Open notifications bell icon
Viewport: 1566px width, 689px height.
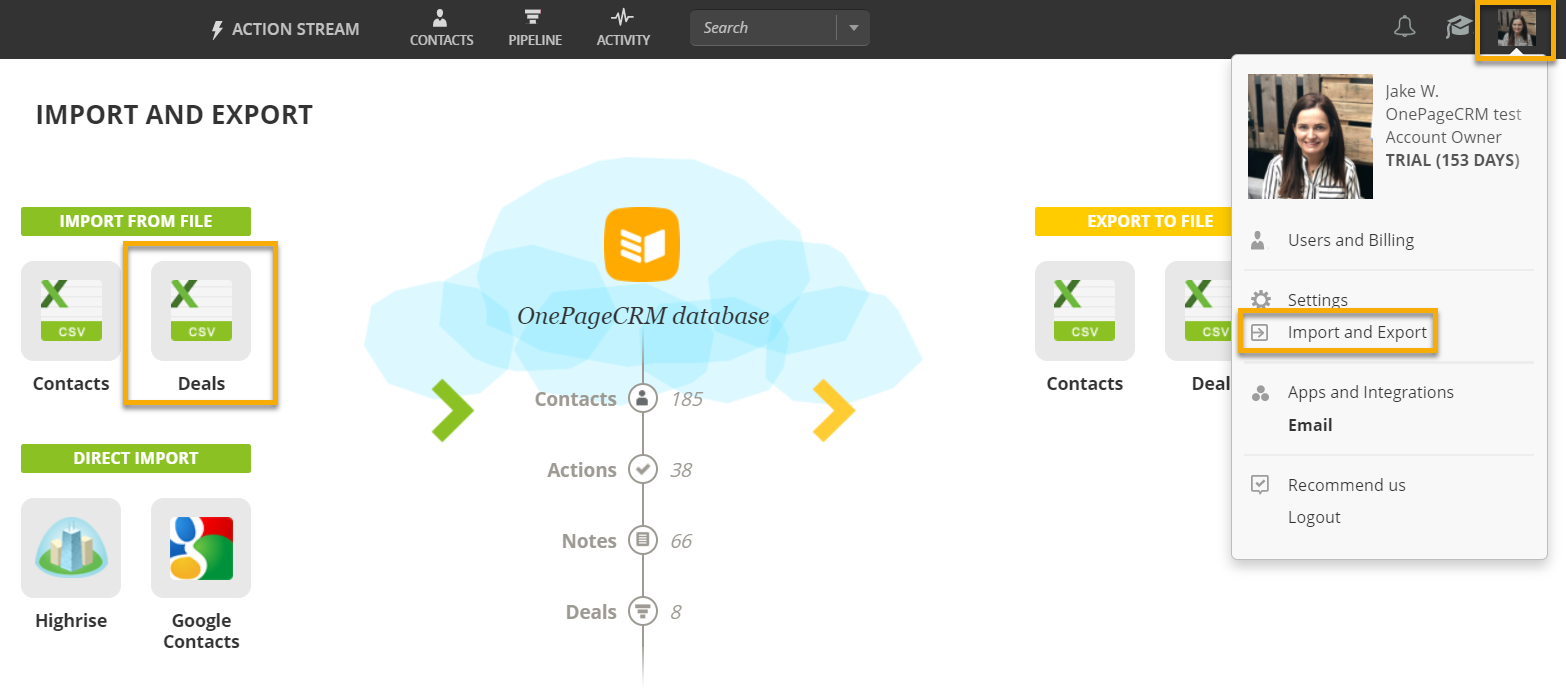(x=1405, y=28)
